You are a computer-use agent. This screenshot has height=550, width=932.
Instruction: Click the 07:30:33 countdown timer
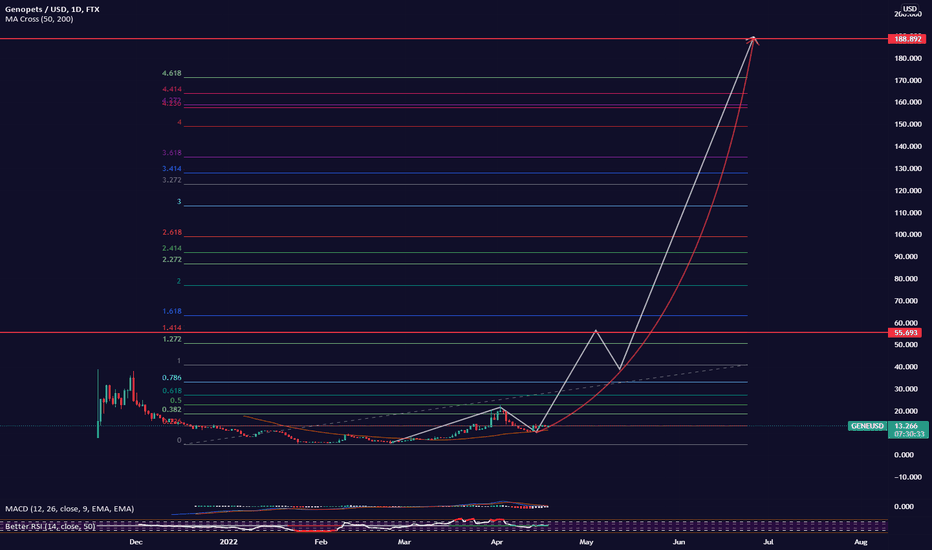[909, 434]
